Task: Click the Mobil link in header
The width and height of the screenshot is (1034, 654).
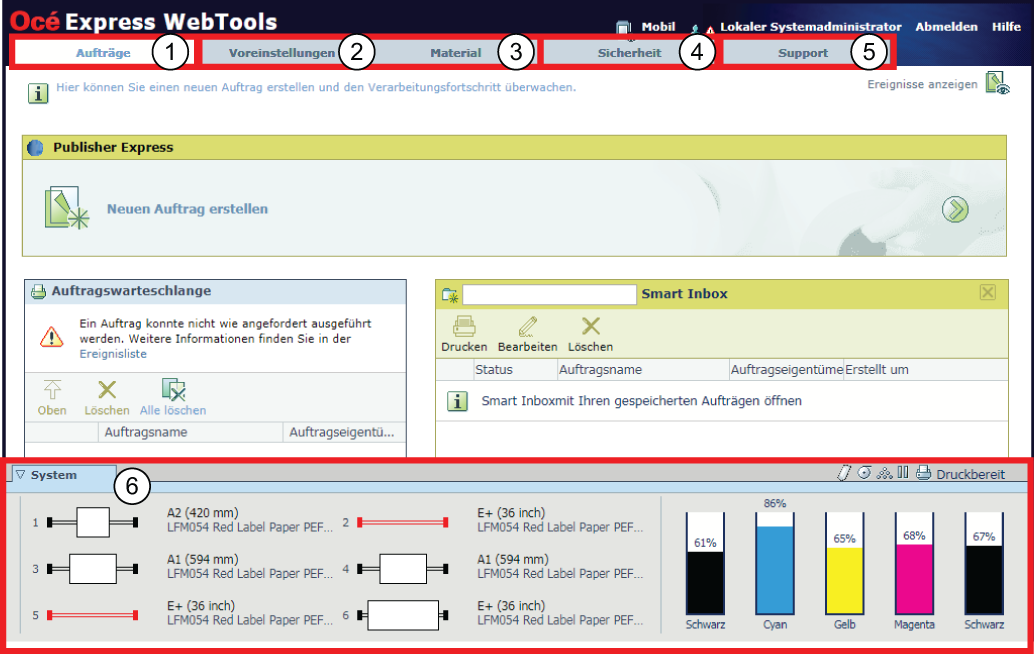Action: click(658, 27)
